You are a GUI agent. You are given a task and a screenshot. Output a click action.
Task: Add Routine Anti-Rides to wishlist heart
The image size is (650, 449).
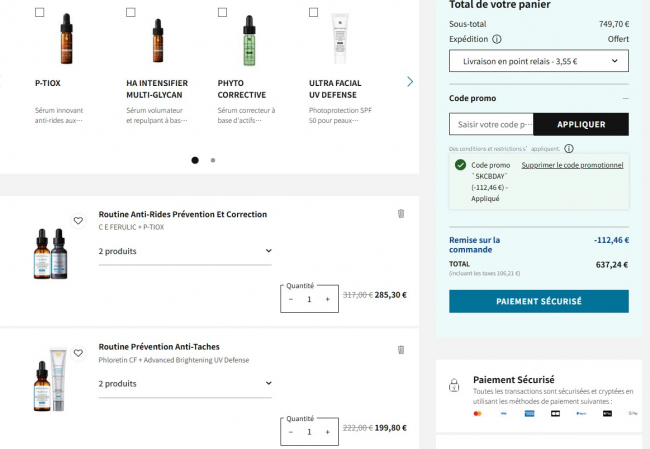[78, 220]
